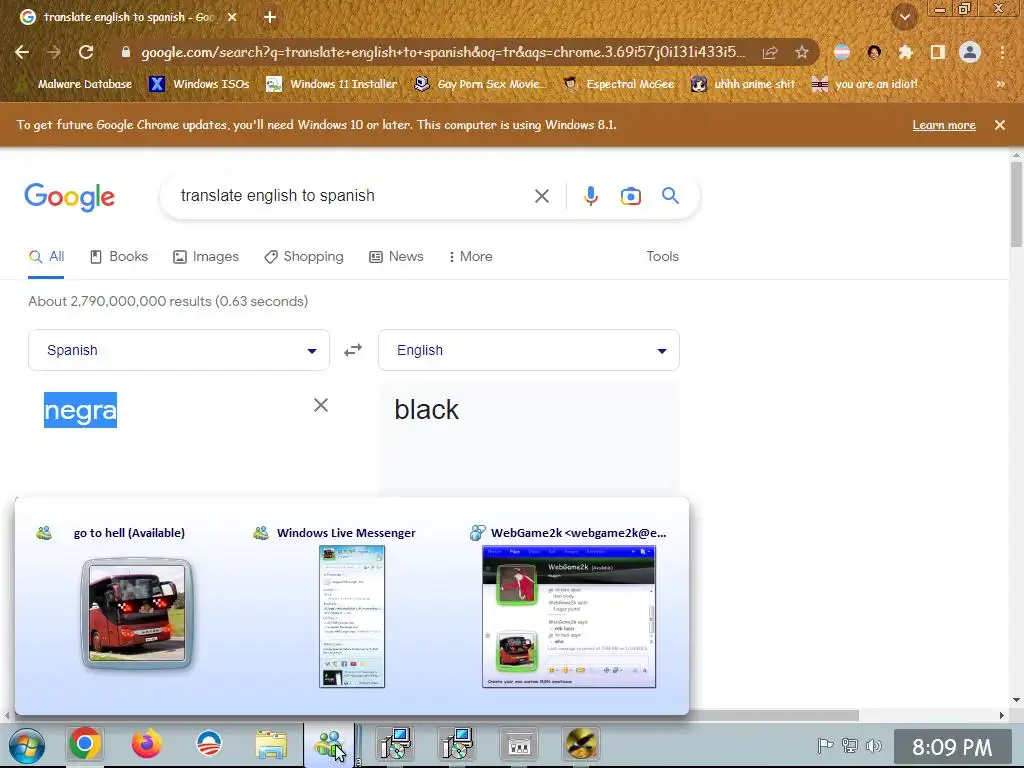The width and height of the screenshot is (1024, 768).
Task: Launch Firefox from the taskbar
Action: (147, 744)
